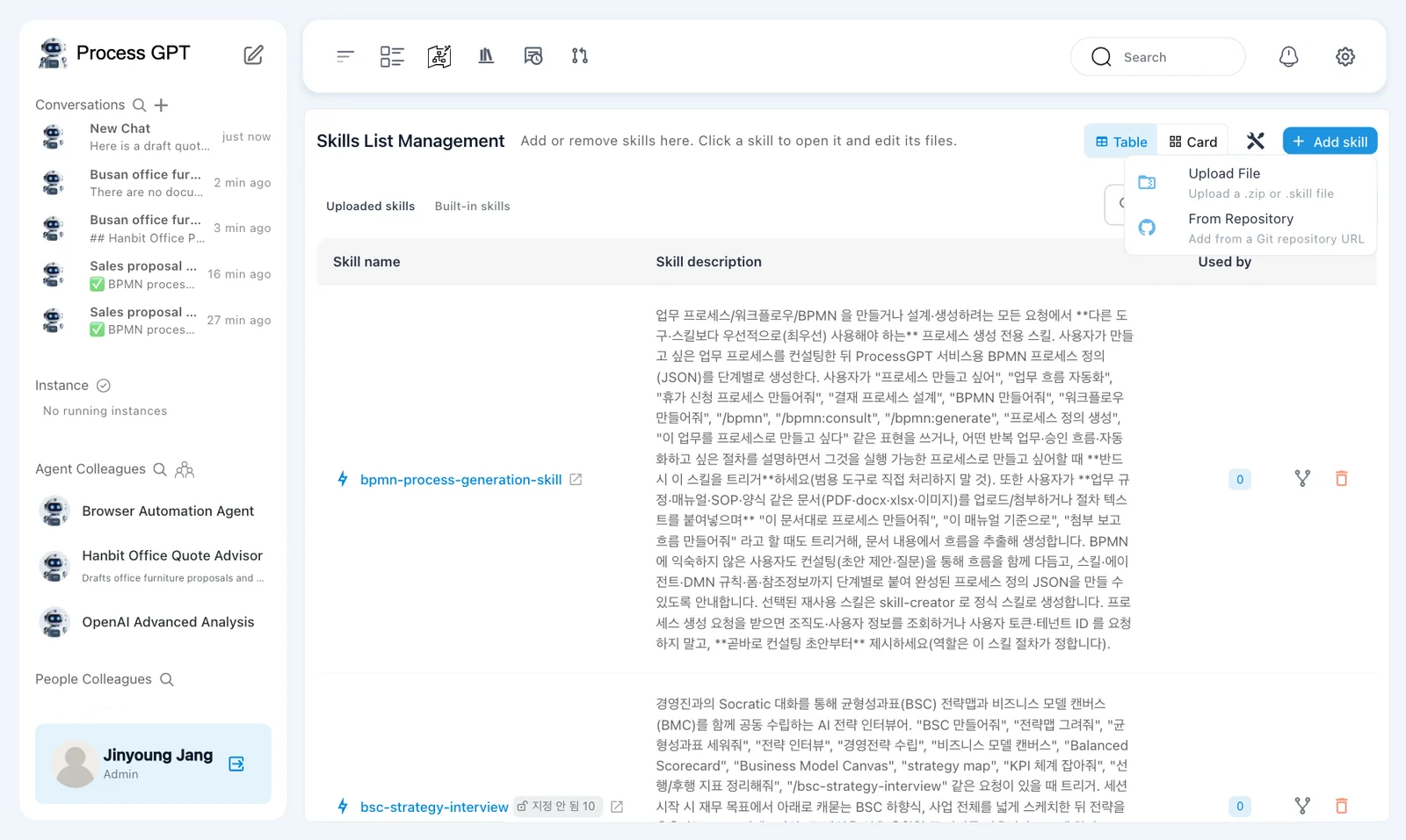Screen dimensions: 1406x840
Task: Start a new chat with the compose icon
Action: [x=253, y=54]
